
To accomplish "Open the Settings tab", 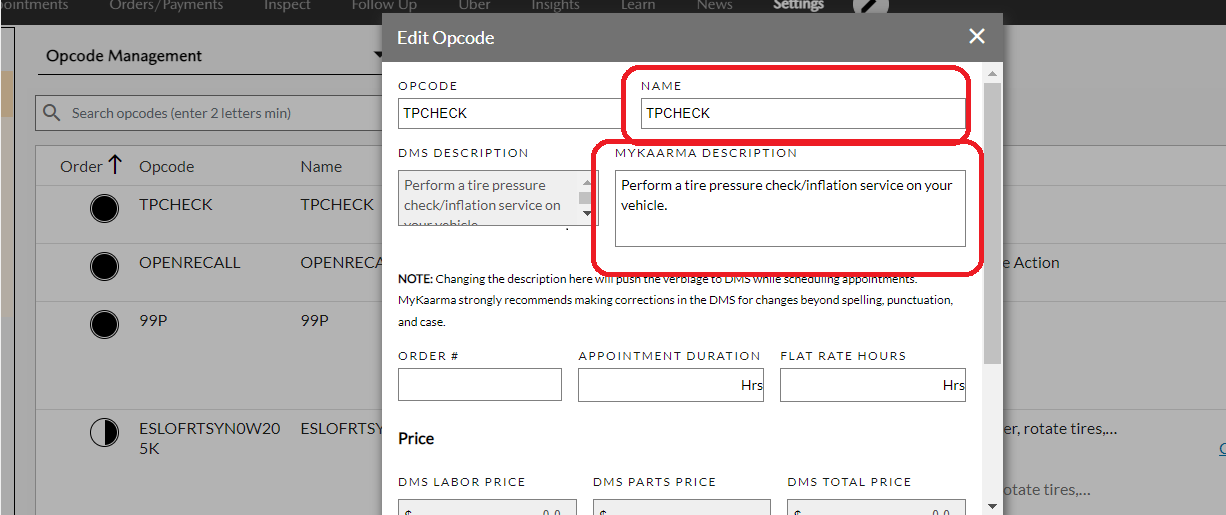I will (x=798, y=5).
